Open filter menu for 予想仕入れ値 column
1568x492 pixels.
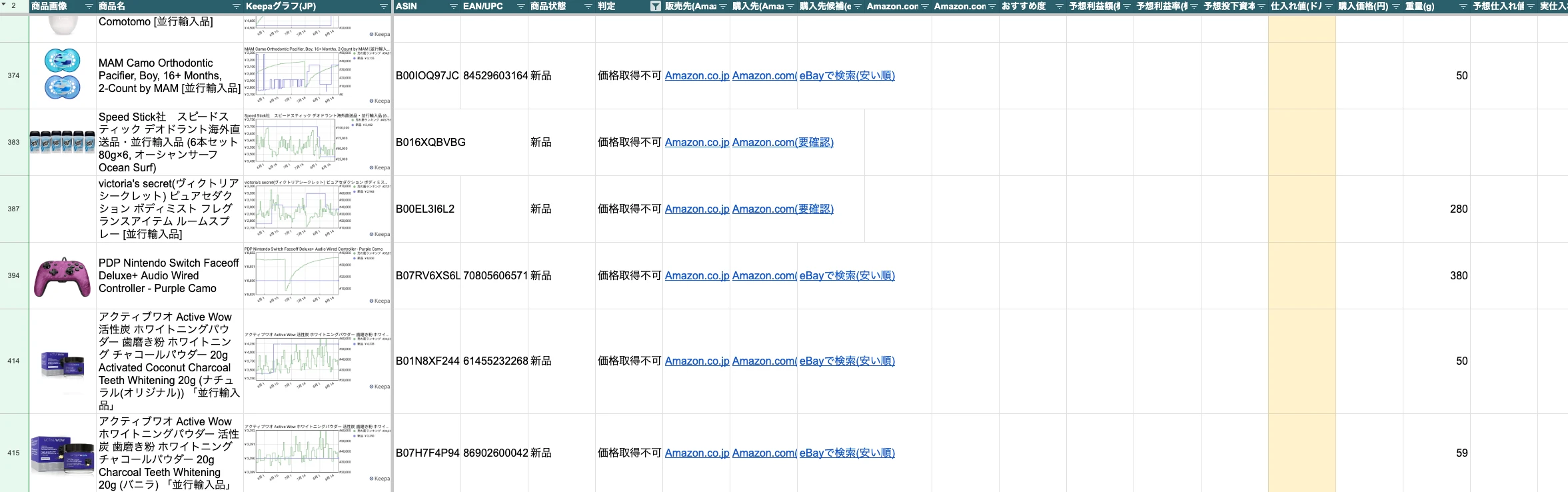tap(1531, 7)
